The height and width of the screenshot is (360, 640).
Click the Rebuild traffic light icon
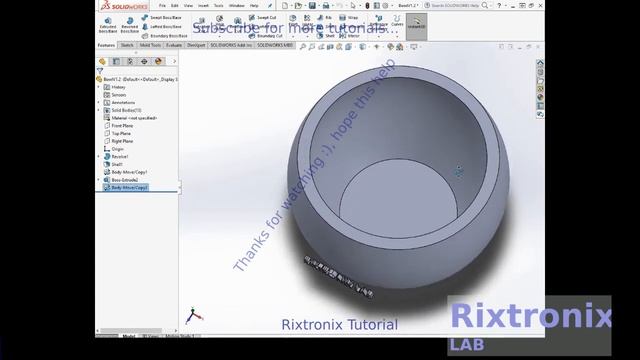[x=367, y=6]
